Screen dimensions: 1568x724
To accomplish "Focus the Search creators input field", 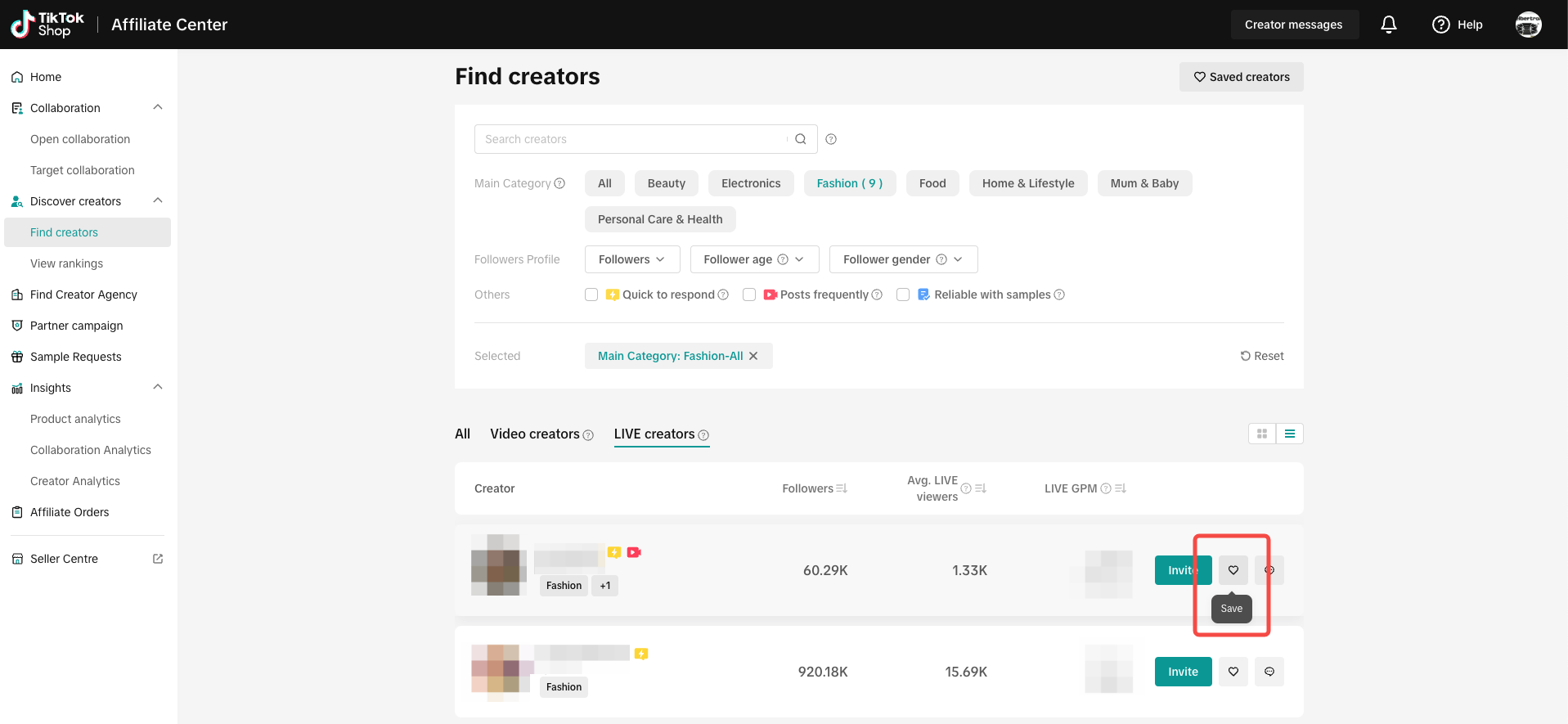I will pos(630,139).
